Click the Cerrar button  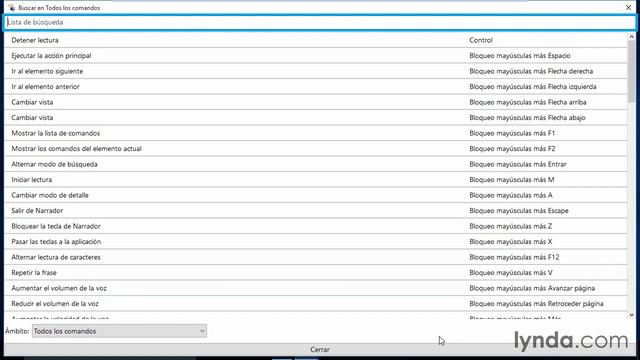pos(320,349)
